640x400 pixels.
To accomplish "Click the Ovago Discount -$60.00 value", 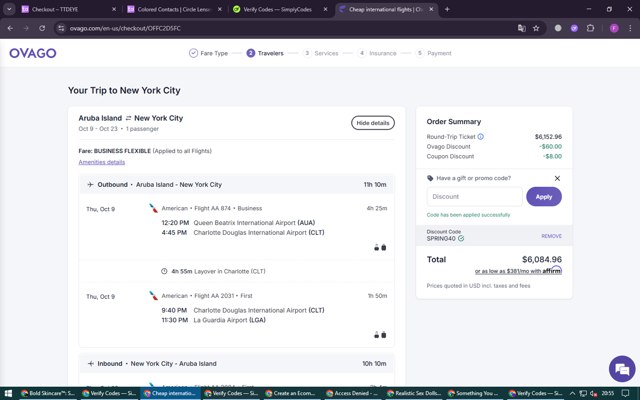I will point(550,147).
